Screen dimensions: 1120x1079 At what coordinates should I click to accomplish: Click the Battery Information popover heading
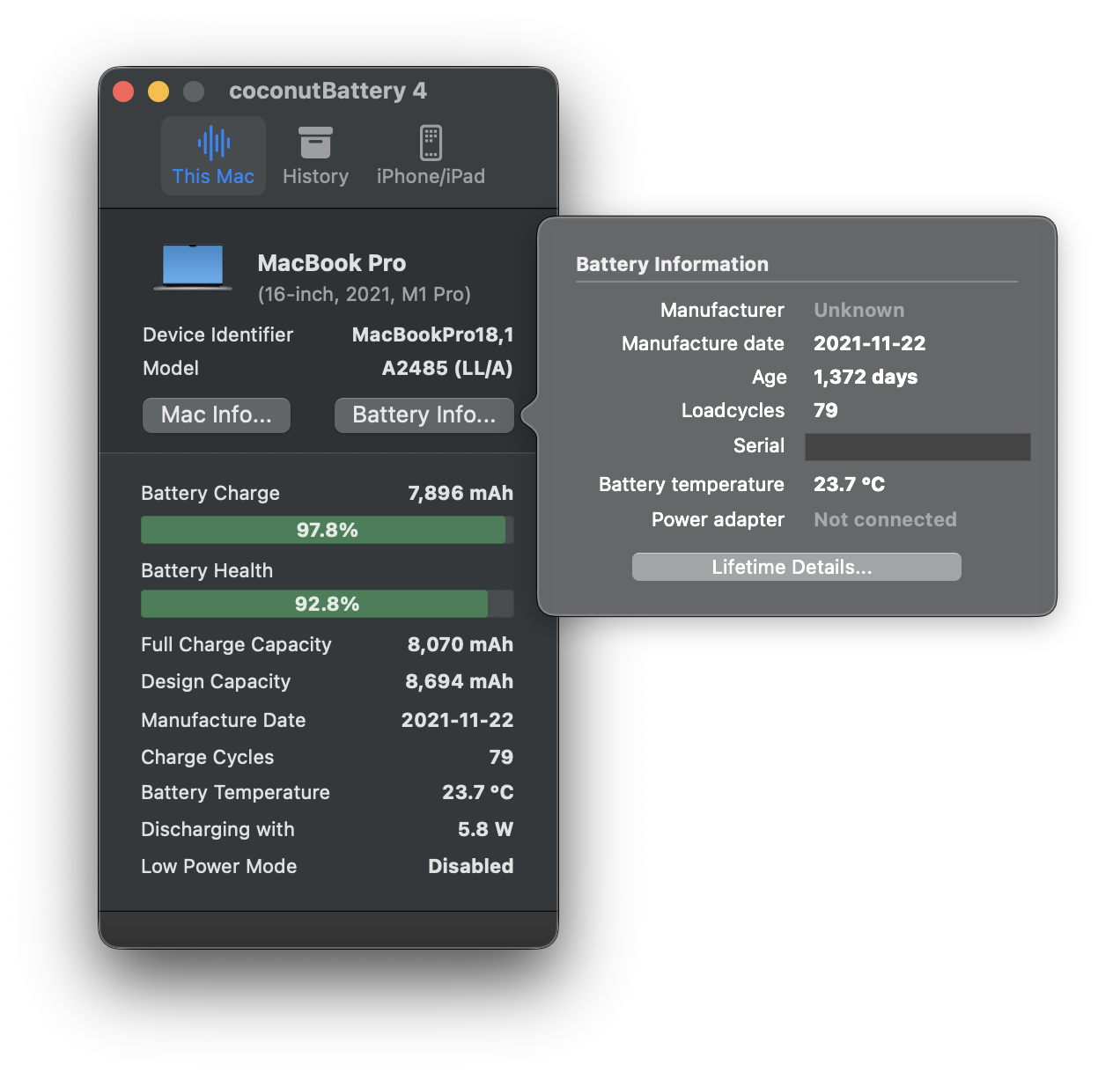click(672, 264)
